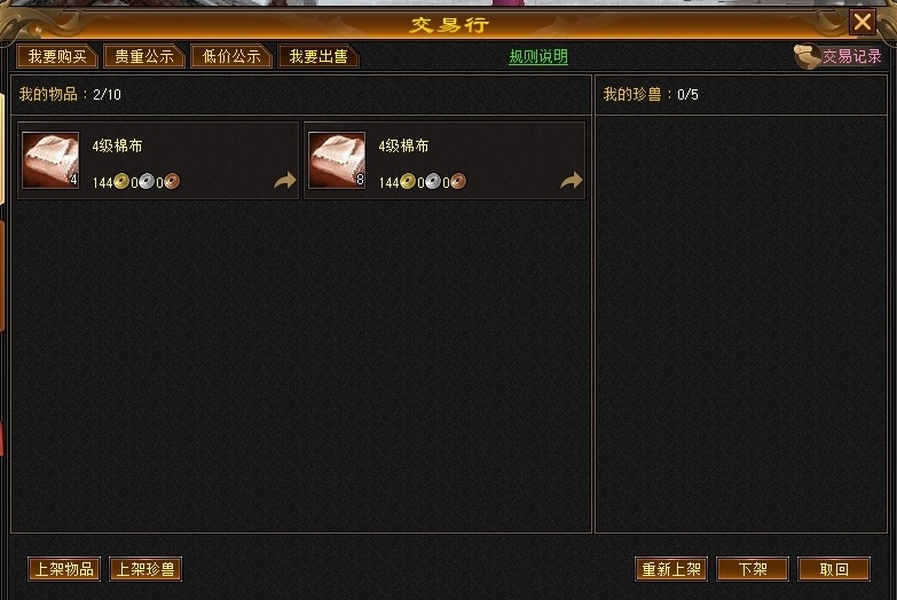
Task: Click gold coin icon in first listing price
Action: [121, 181]
